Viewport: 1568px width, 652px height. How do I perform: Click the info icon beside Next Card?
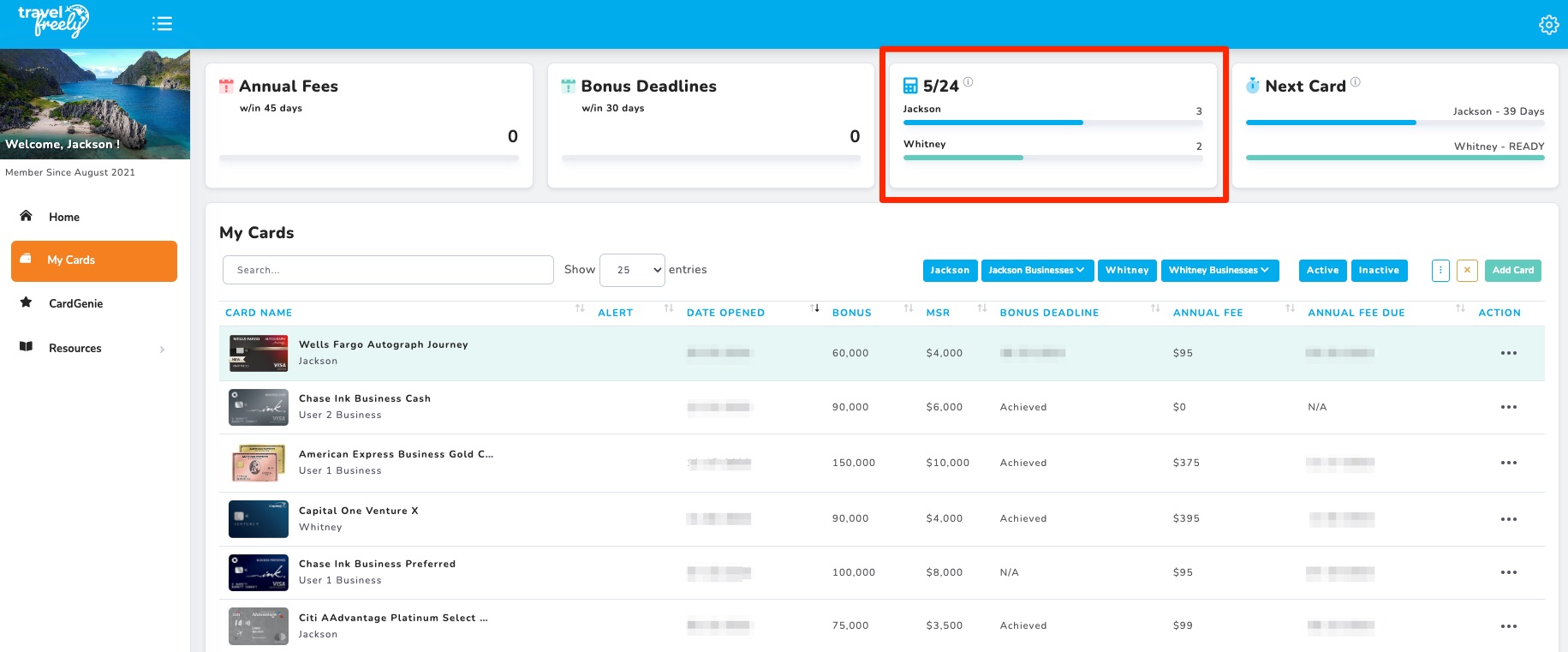tap(1355, 82)
